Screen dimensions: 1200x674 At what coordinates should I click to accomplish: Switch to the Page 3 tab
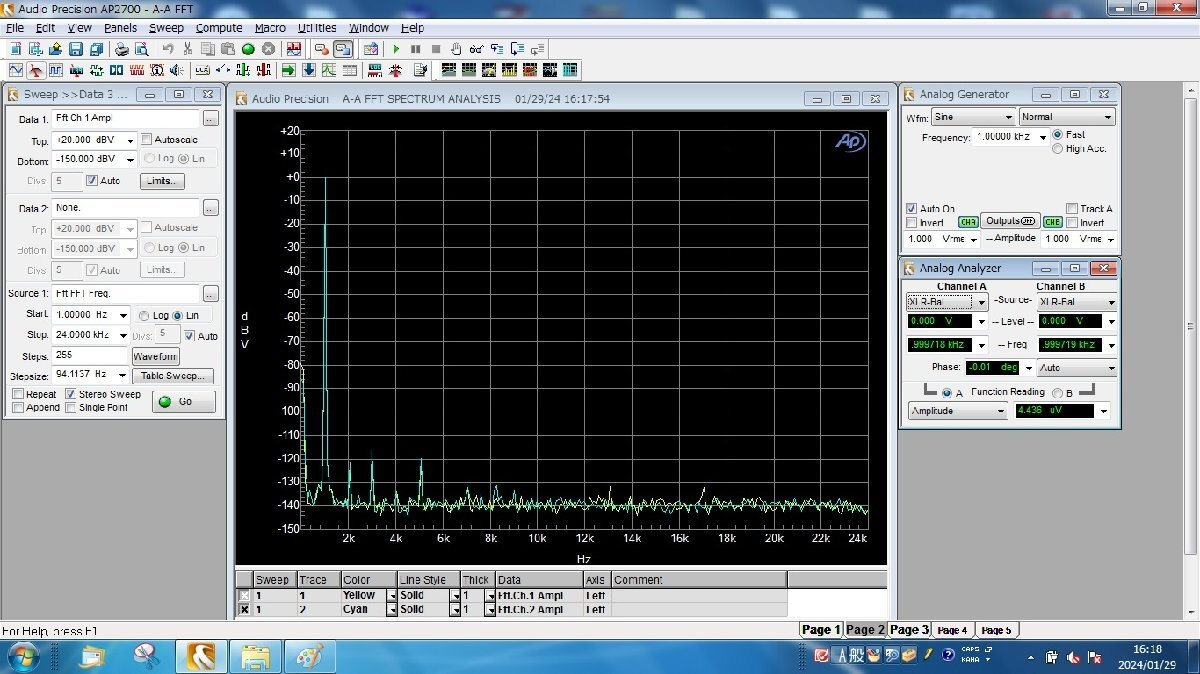click(909, 630)
